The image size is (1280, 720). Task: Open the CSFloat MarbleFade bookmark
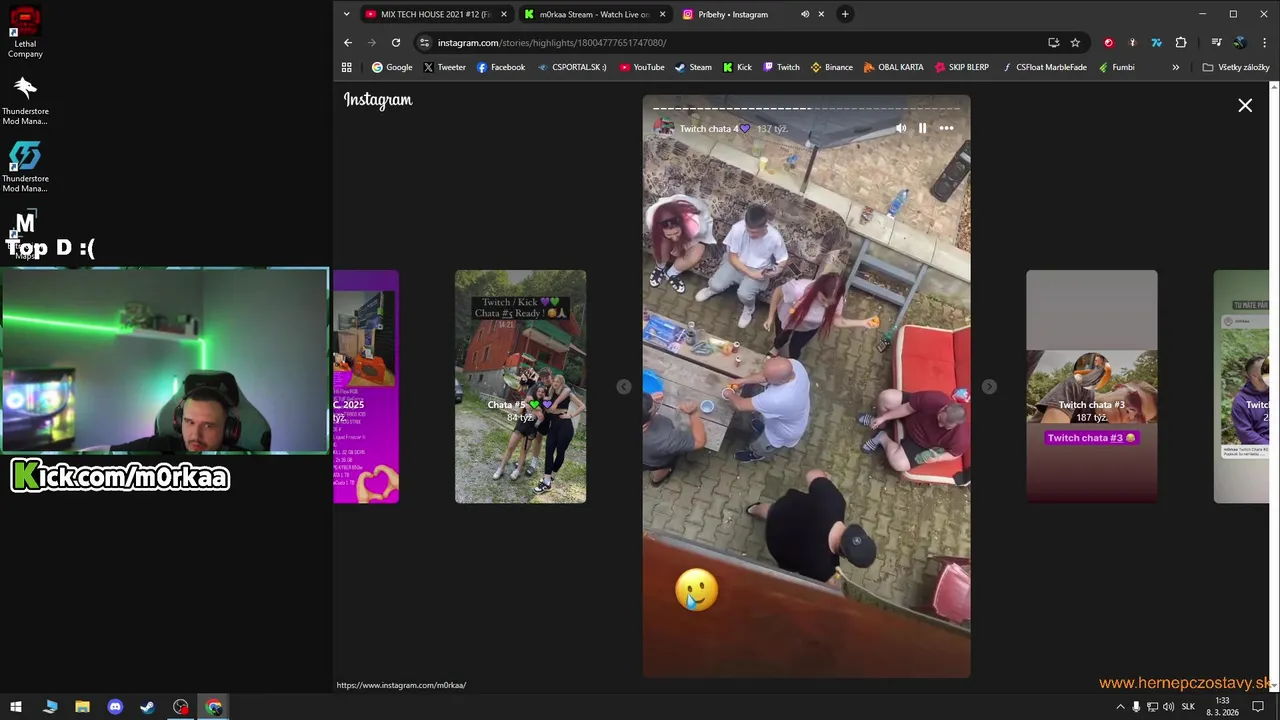coord(1044,67)
